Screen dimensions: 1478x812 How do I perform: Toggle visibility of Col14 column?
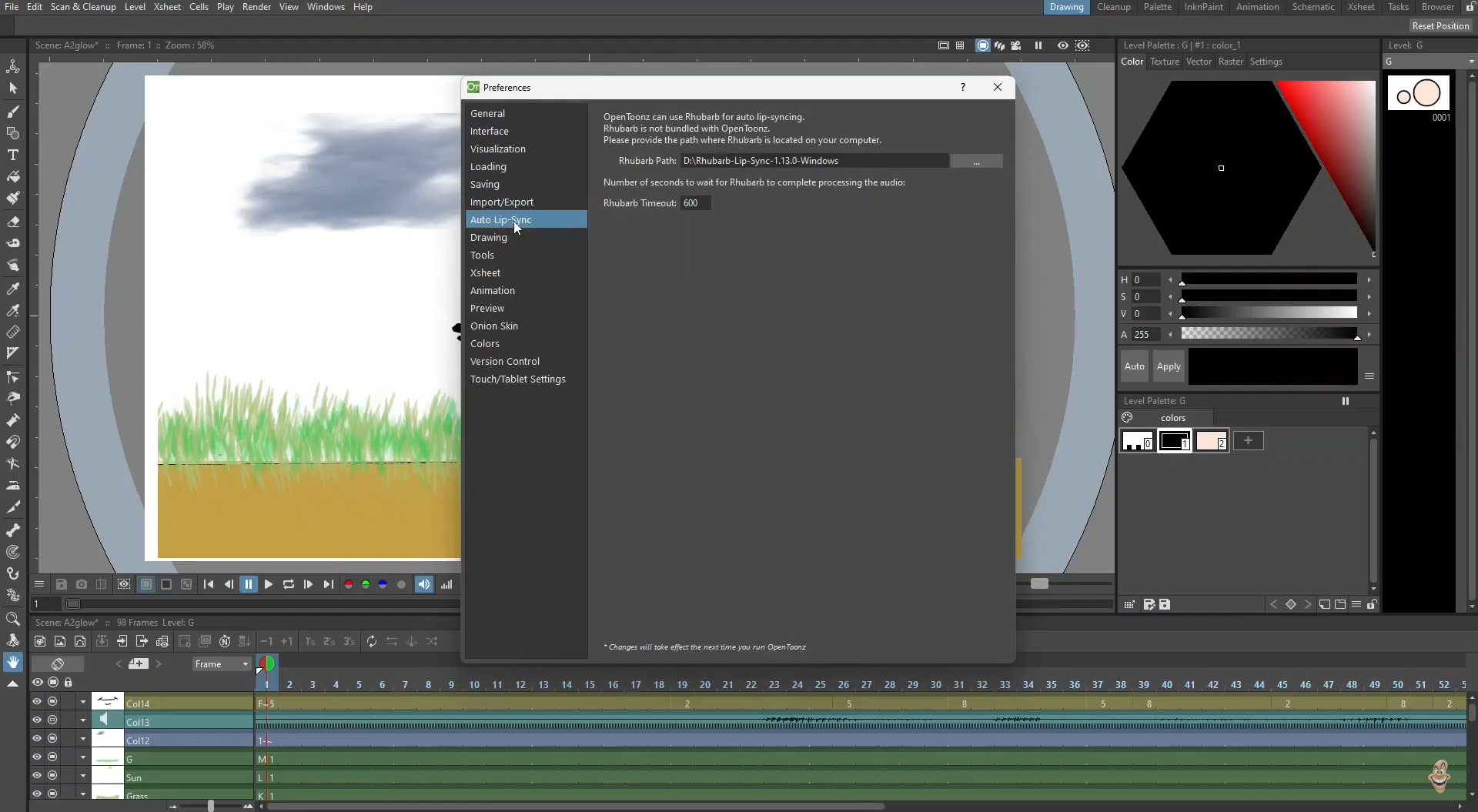coord(36,702)
